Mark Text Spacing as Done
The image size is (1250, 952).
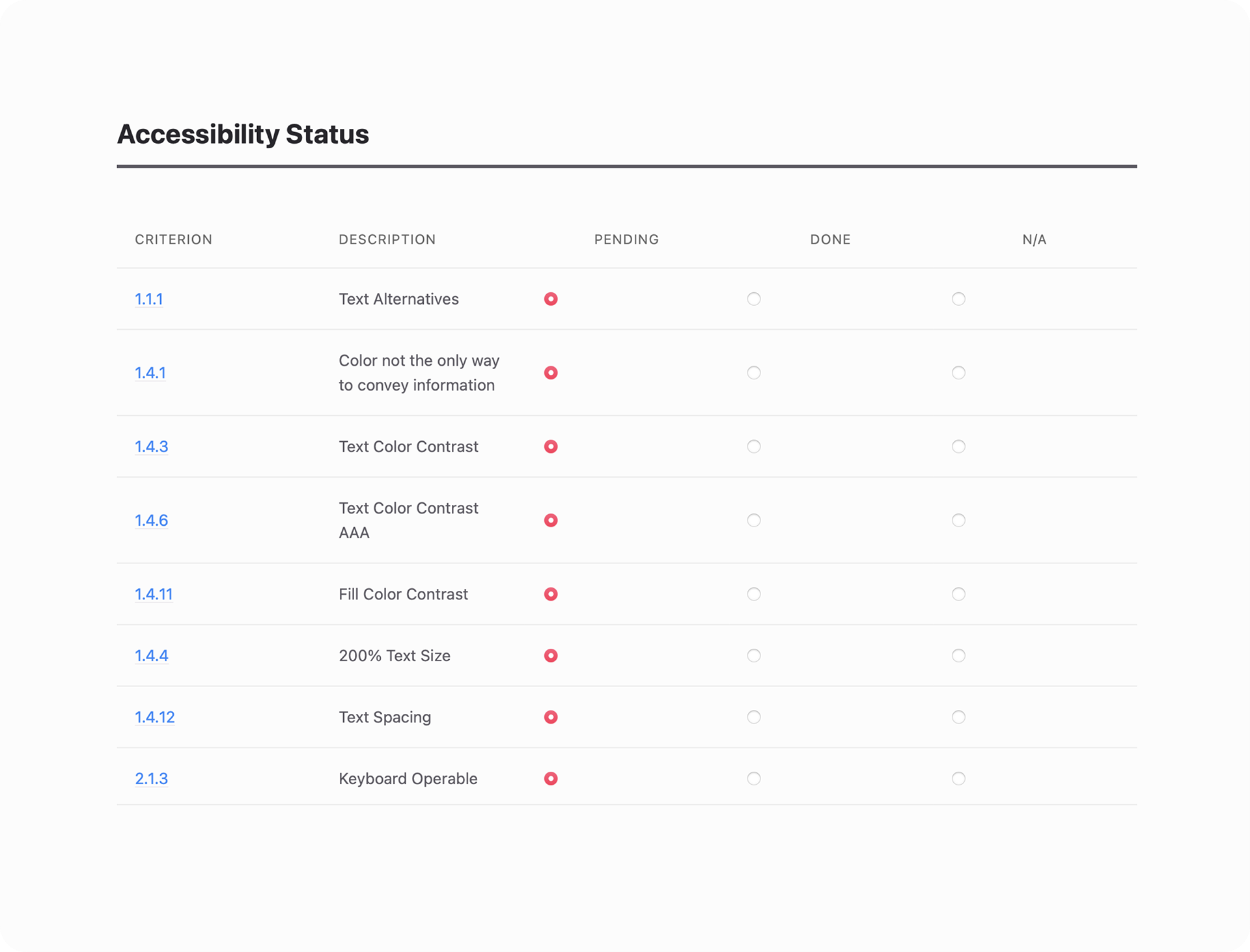[754, 717]
